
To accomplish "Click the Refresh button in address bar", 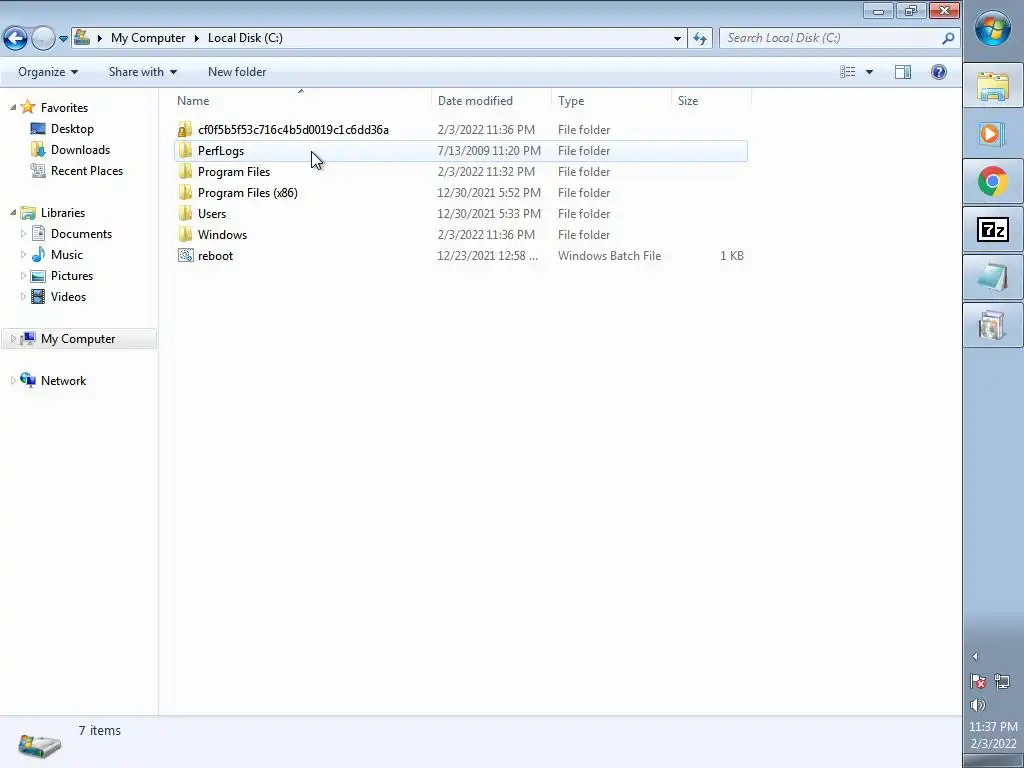I will [x=700, y=38].
